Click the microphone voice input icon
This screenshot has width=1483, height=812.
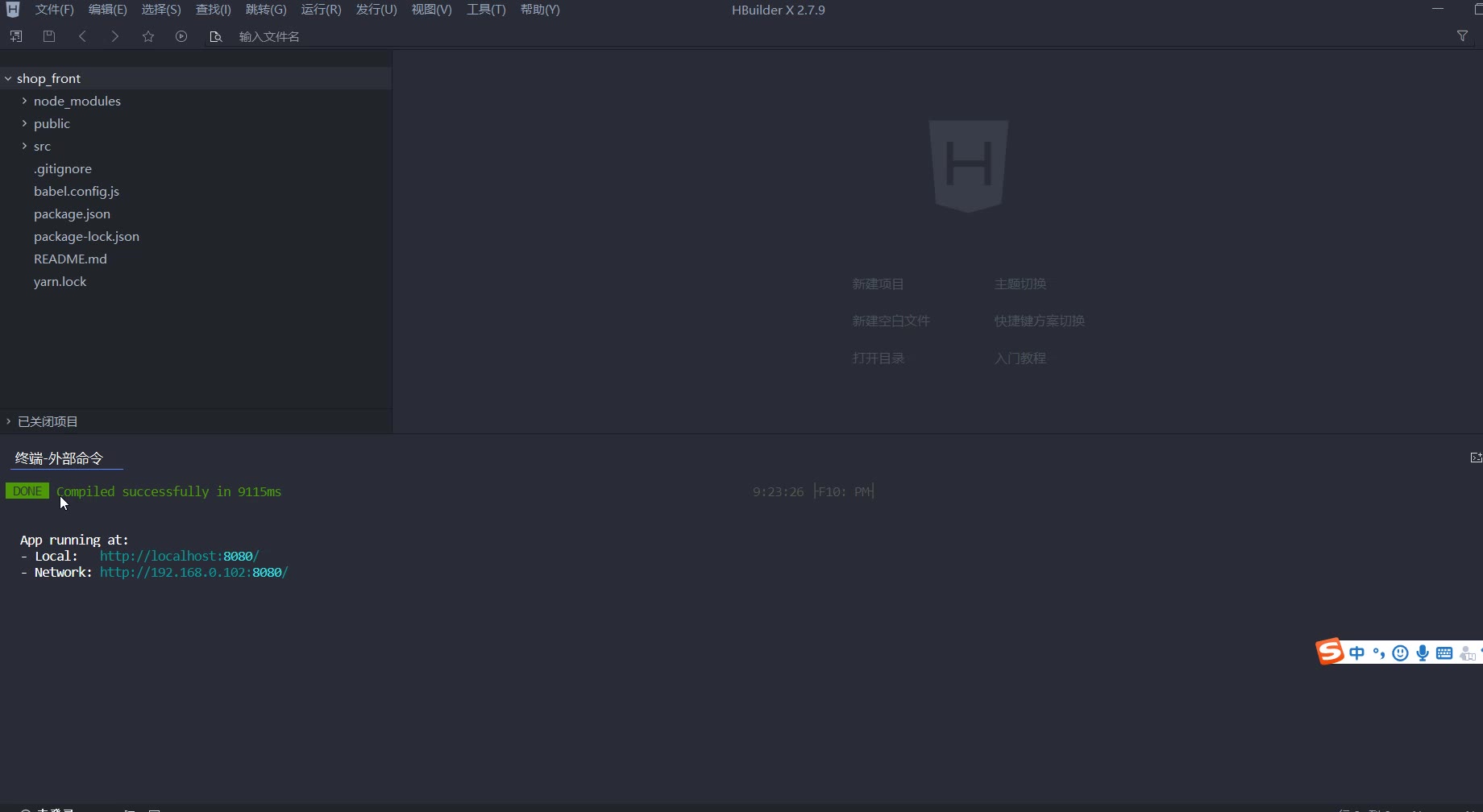[x=1423, y=653]
